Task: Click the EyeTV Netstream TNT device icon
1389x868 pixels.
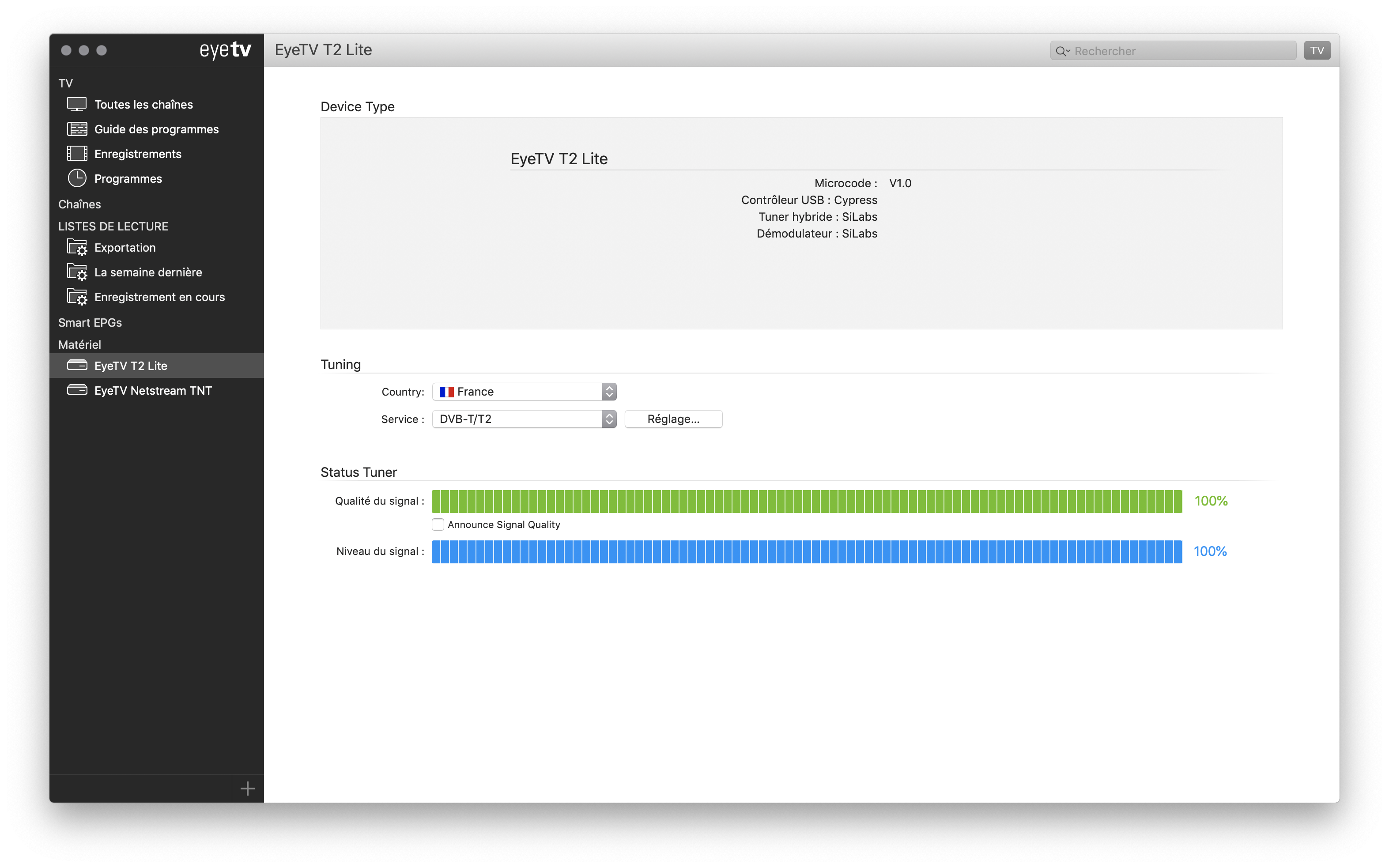Action: coord(77,390)
